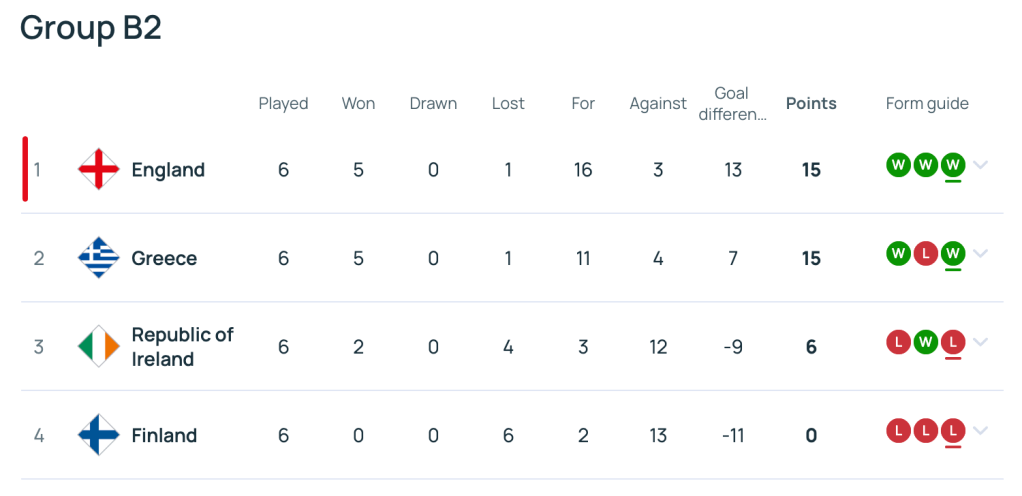Open the Finland team link

point(164,435)
